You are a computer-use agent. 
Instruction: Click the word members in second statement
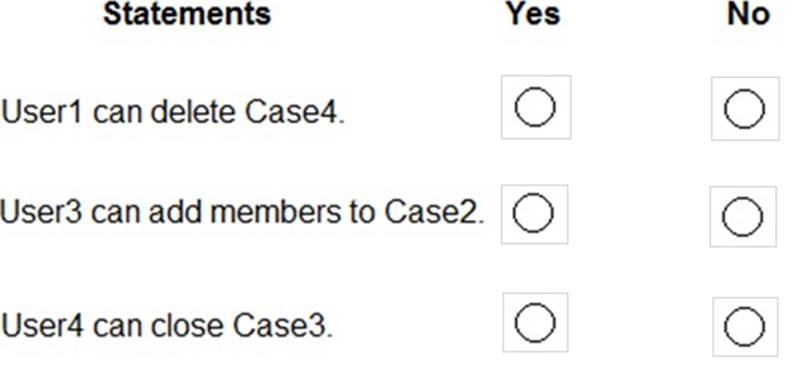(x=276, y=212)
